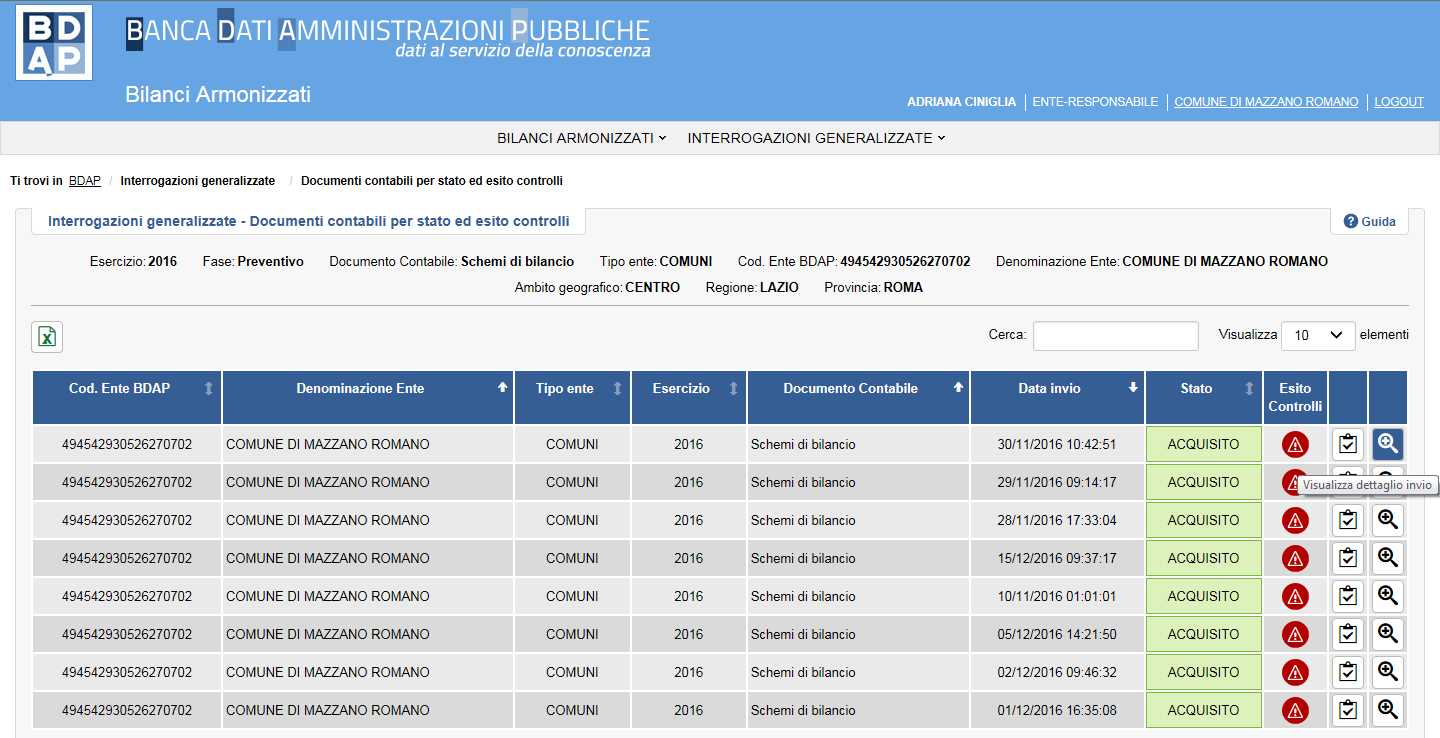This screenshot has height=738, width=1440.
Task: Click the panel title tab Interrogazioni generalizzate
Action: coord(309,221)
